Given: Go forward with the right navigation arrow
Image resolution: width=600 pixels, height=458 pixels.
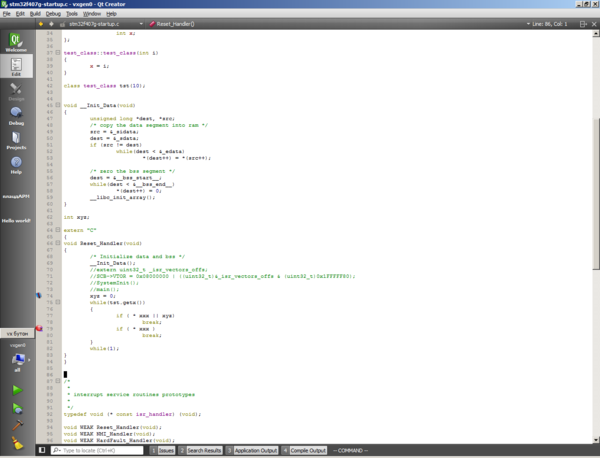Looking at the screenshot, I should [51, 24].
